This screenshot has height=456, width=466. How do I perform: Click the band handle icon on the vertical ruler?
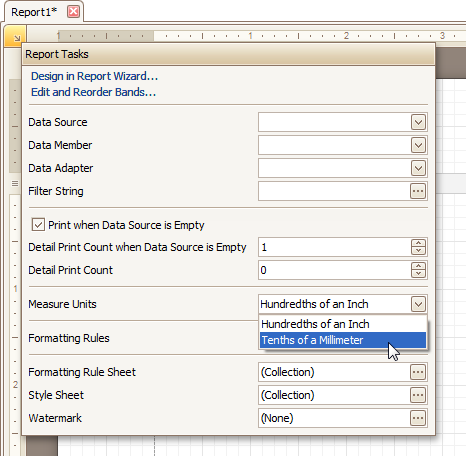[x=15, y=183]
